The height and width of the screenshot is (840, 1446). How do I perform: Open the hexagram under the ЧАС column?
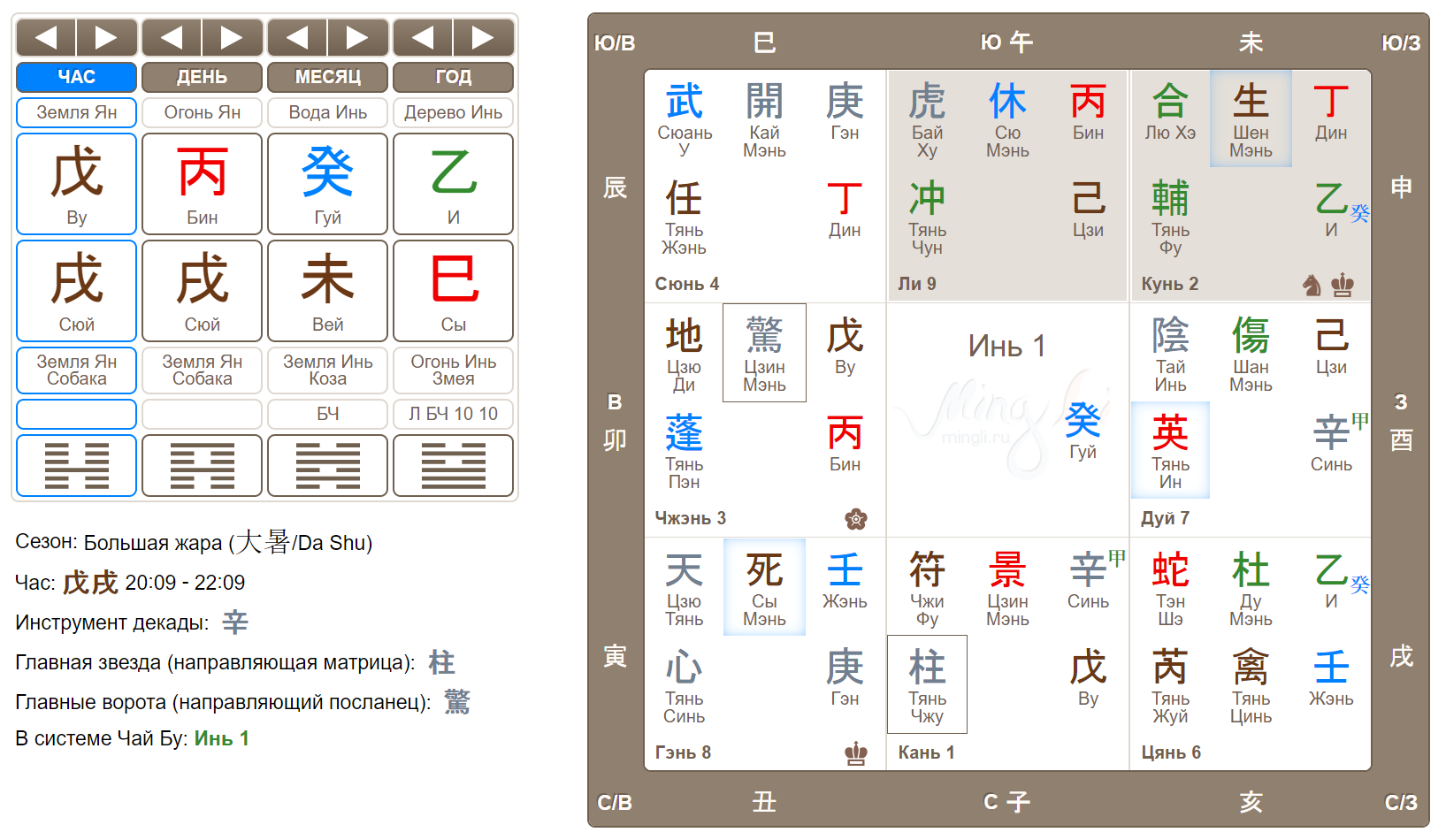pyautogui.click(x=77, y=466)
